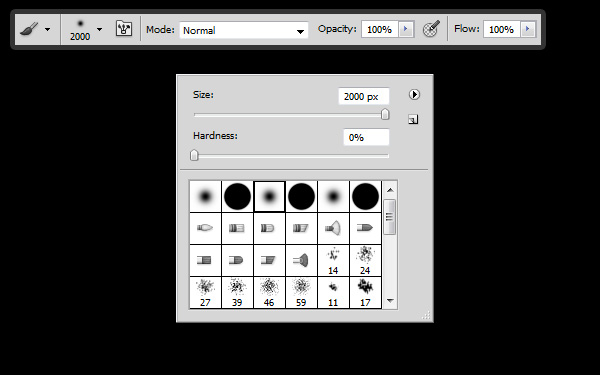Image resolution: width=600 pixels, height=375 pixels.
Task: Open the Opacity slider popup arrow
Action: point(406,29)
